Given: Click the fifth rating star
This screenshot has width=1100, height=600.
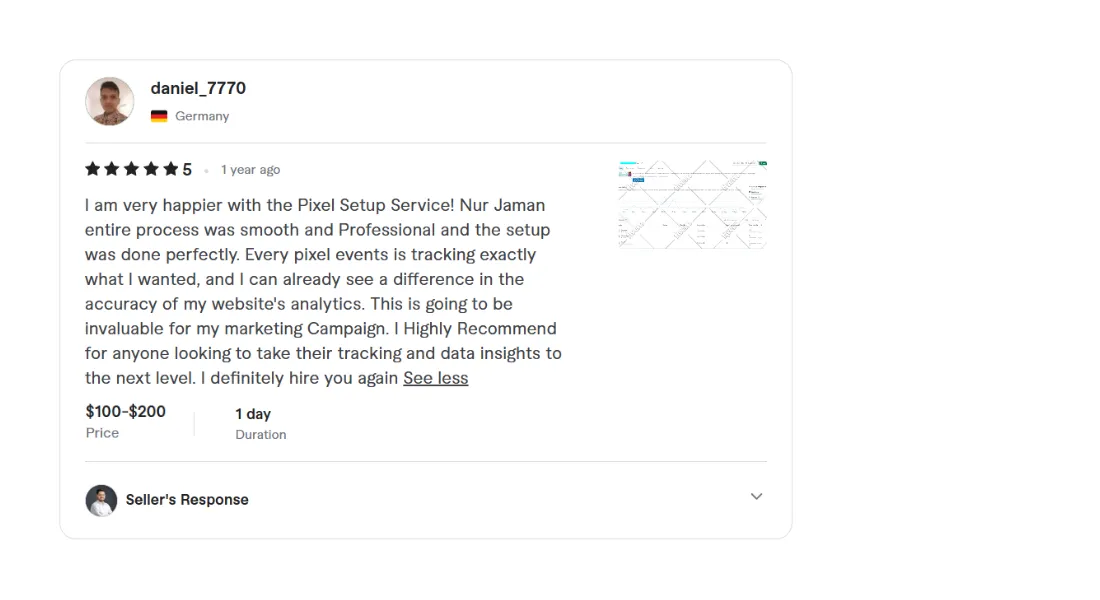Looking at the screenshot, I should (170, 169).
